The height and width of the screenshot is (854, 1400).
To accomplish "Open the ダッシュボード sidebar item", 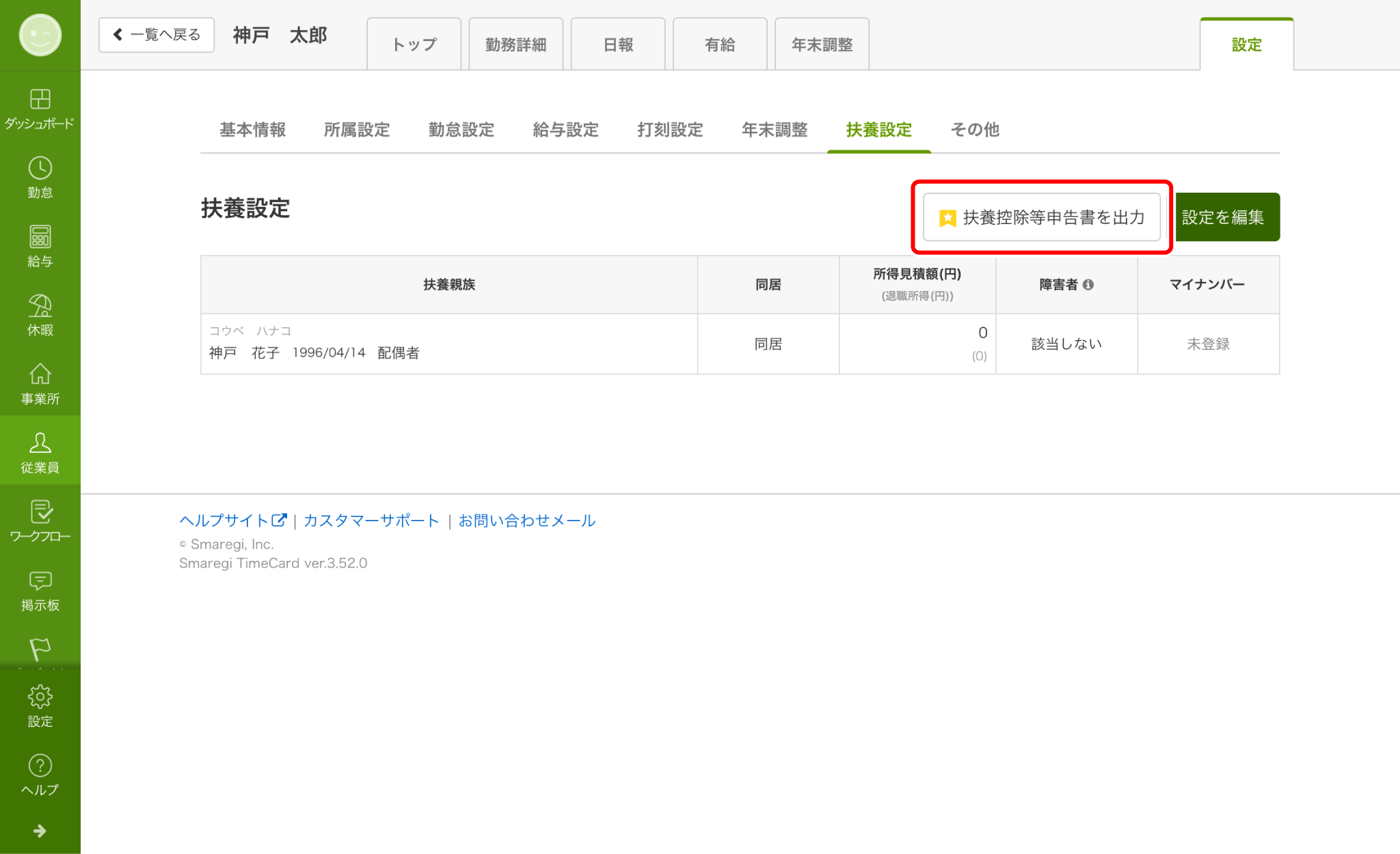I will tap(40, 109).
